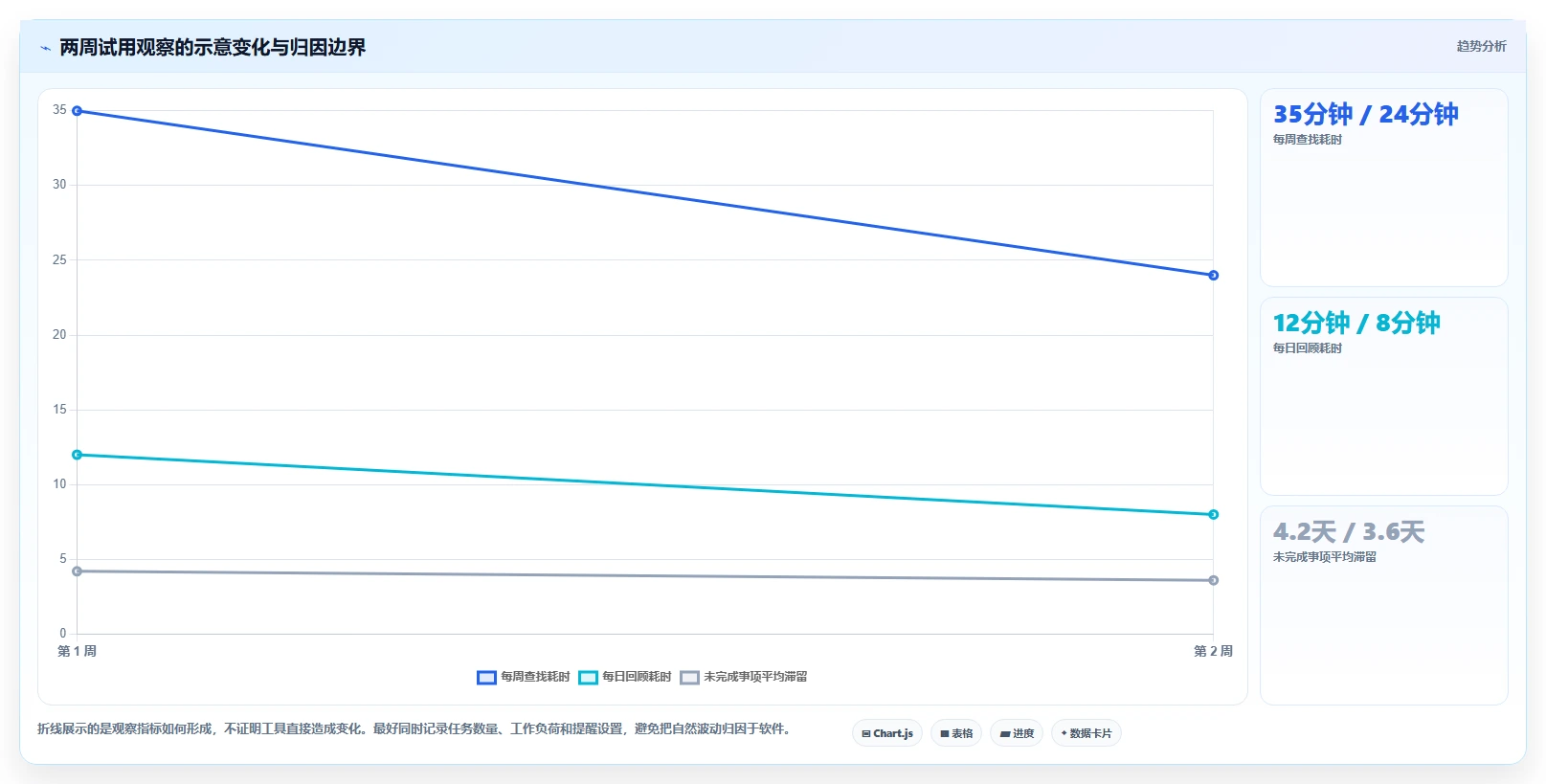Click week 1 point on gray line at 4.2
This screenshot has height=784, width=1546.
tap(78, 571)
